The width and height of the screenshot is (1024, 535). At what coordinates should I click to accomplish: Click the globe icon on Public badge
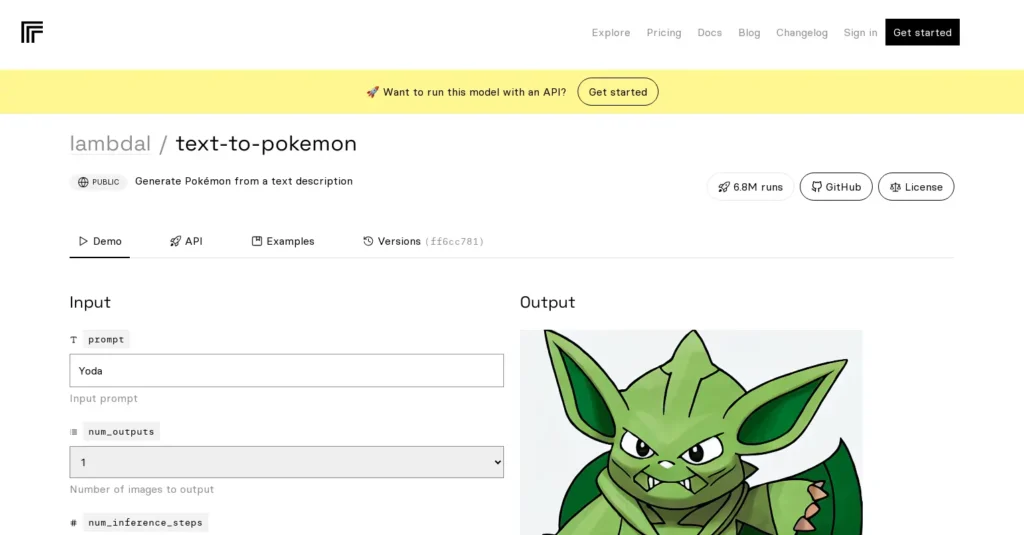tap(83, 182)
